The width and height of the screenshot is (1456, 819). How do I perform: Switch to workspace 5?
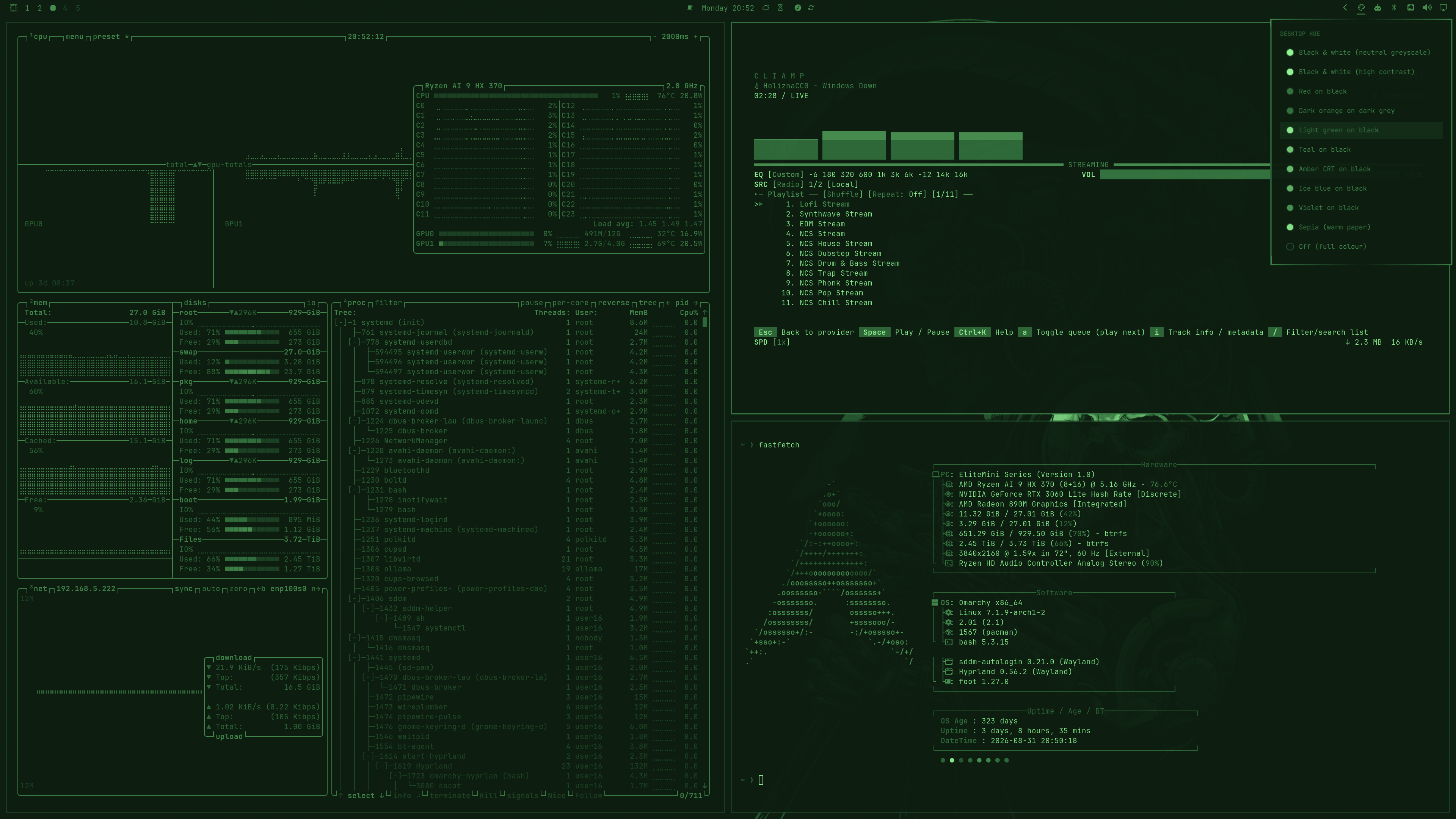coord(78,8)
